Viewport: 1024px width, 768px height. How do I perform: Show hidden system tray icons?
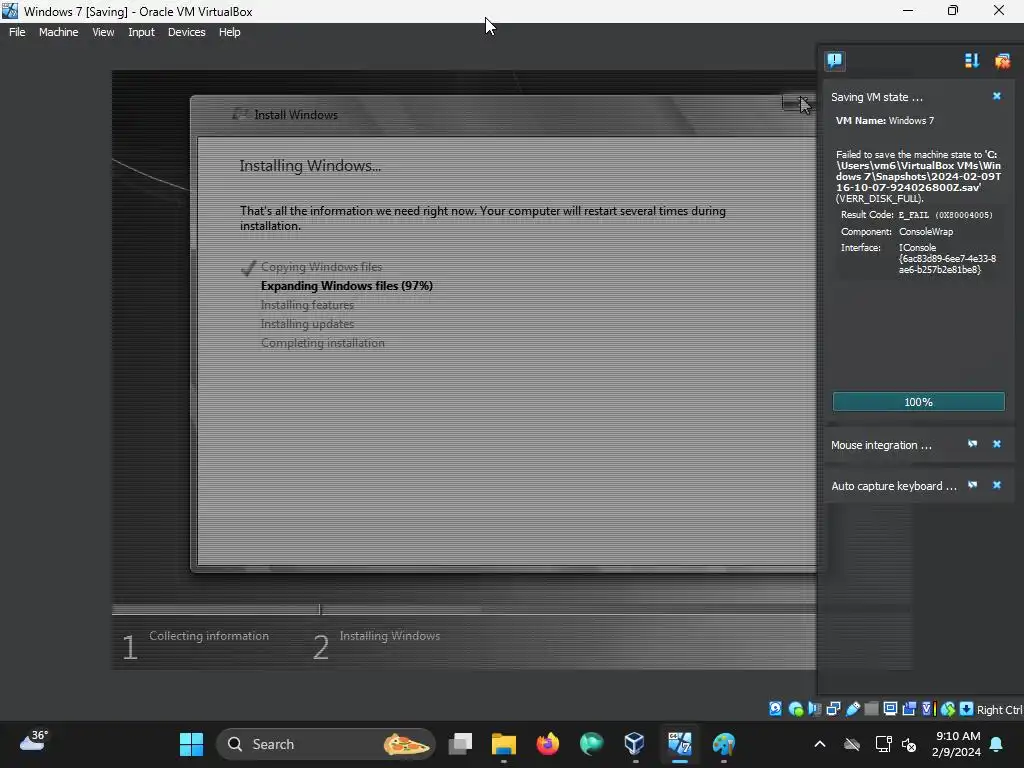coord(820,744)
